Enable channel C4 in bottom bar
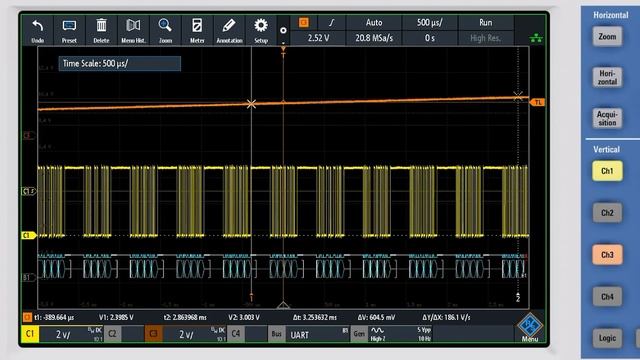 (236, 334)
